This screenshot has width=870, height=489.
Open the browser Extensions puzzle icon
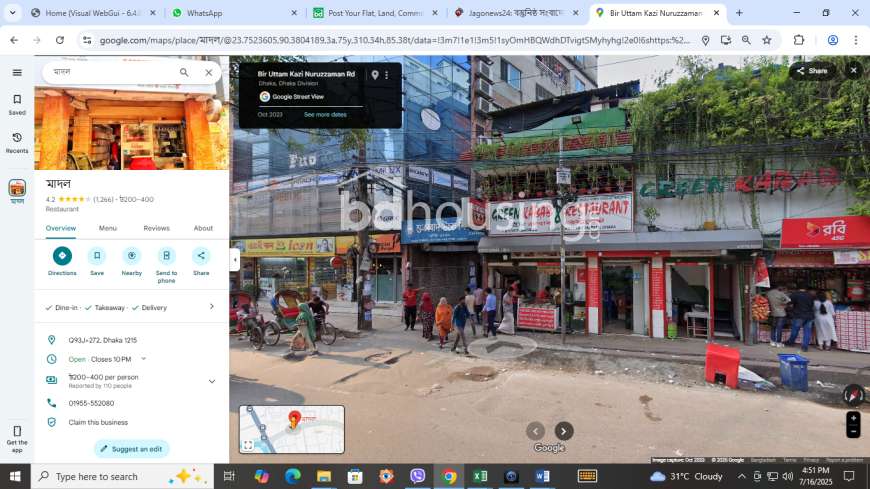[x=799, y=40]
